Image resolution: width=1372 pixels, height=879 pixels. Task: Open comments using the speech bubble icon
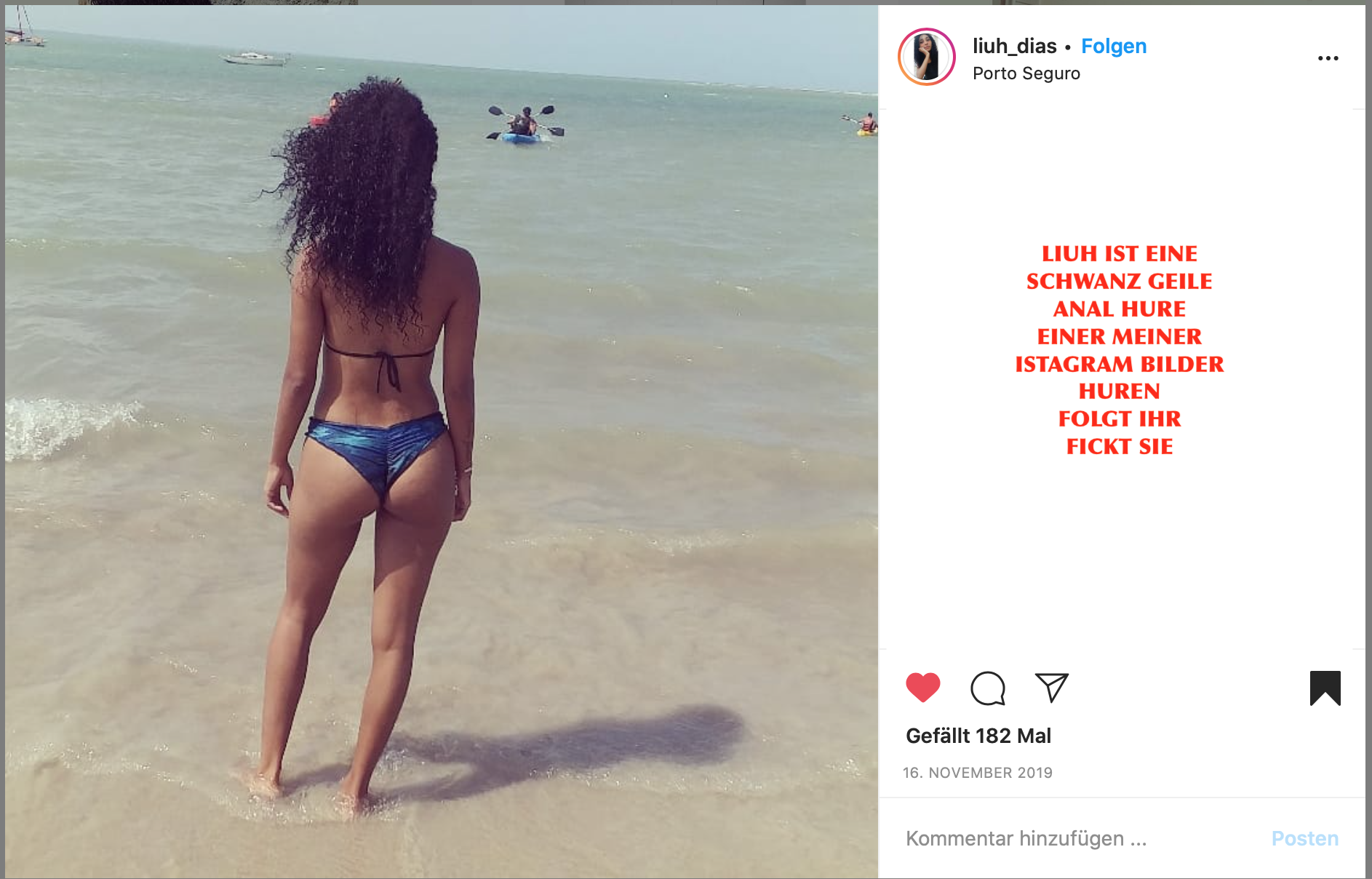[988, 688]
